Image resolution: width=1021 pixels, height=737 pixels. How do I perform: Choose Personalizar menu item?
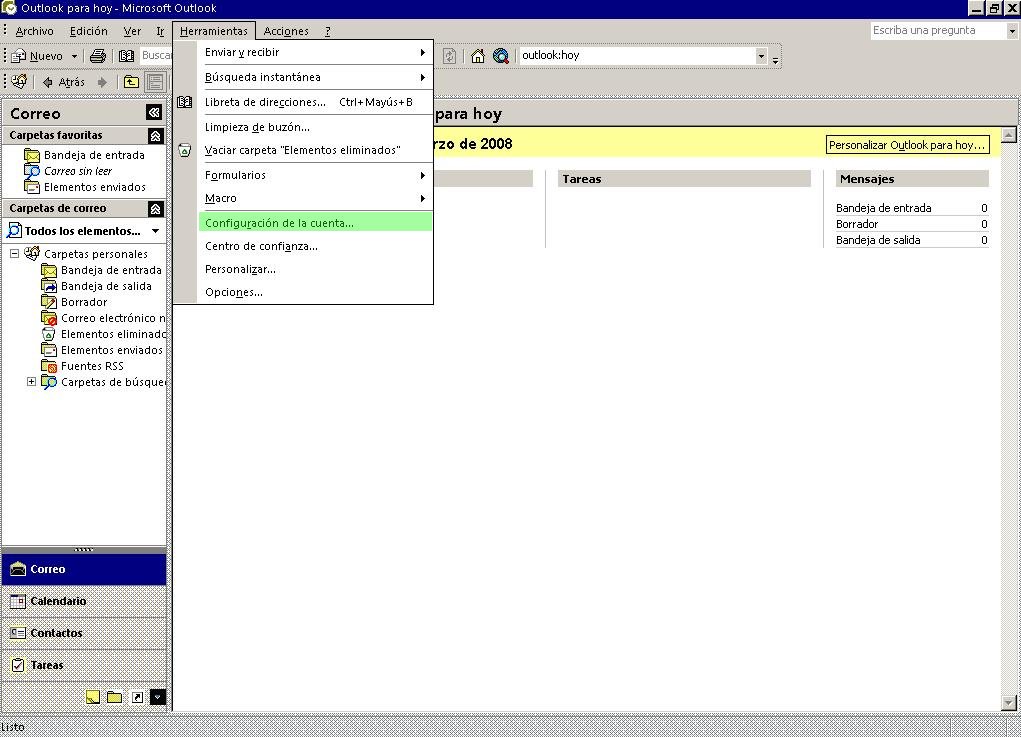point(315,270)
